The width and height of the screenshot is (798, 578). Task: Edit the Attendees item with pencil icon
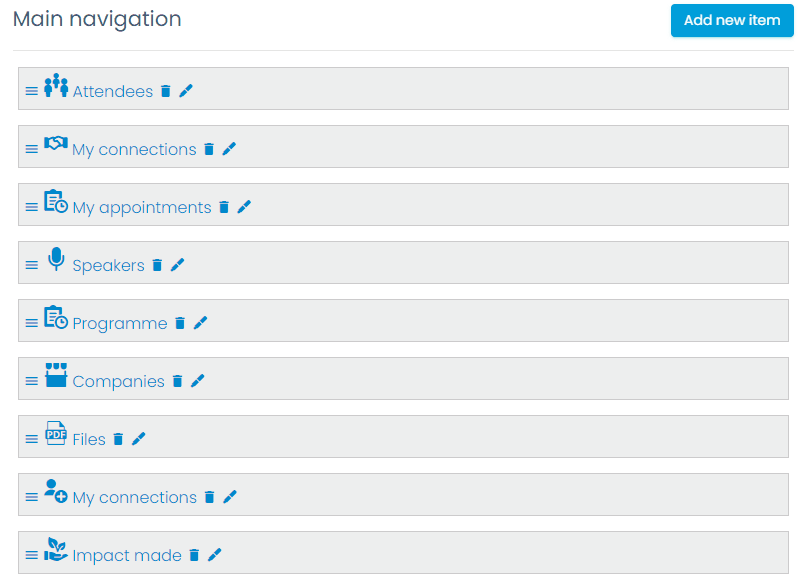click(186, 91)
